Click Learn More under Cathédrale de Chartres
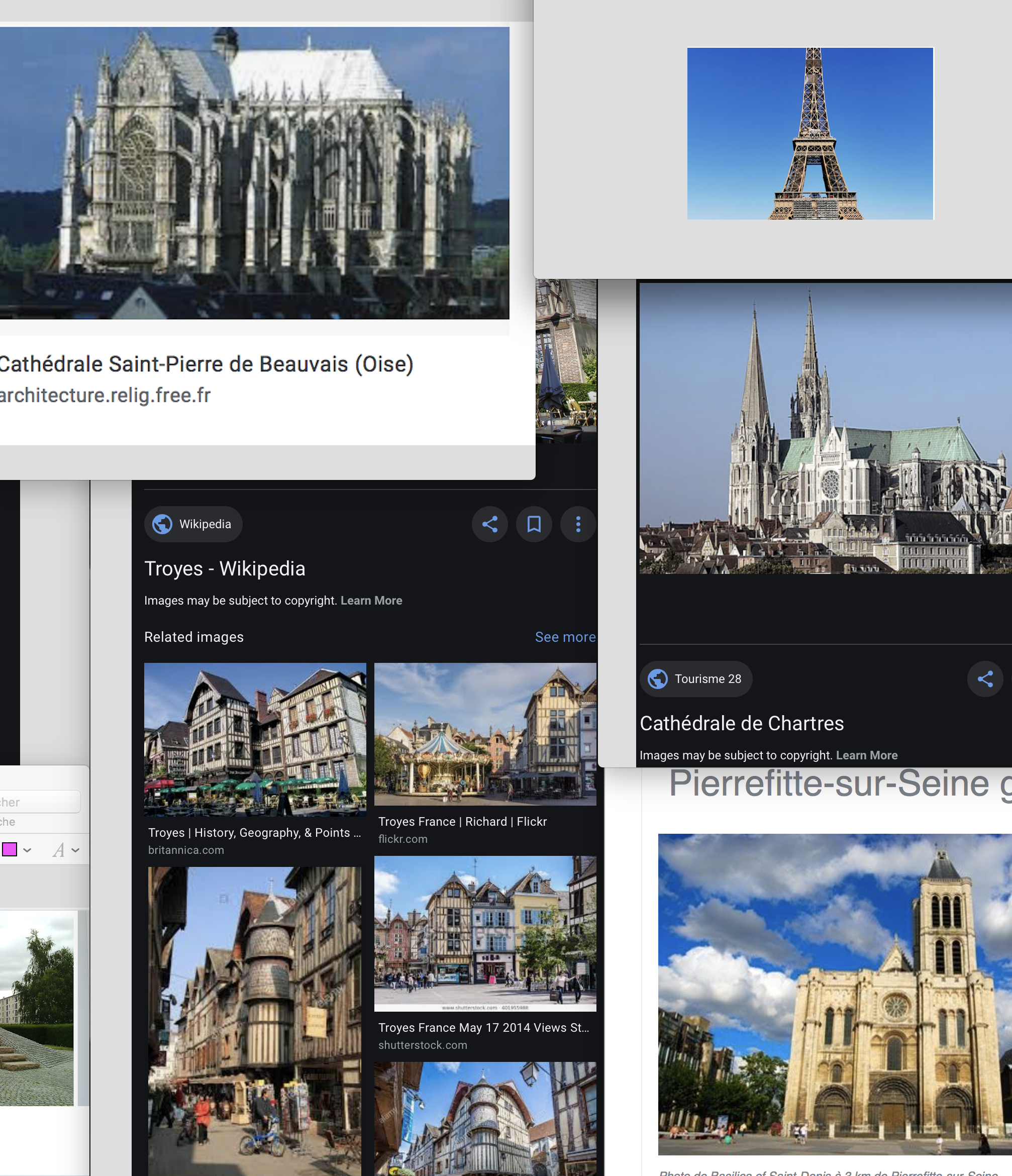1012x1176 pixels. tap(866, 755)
